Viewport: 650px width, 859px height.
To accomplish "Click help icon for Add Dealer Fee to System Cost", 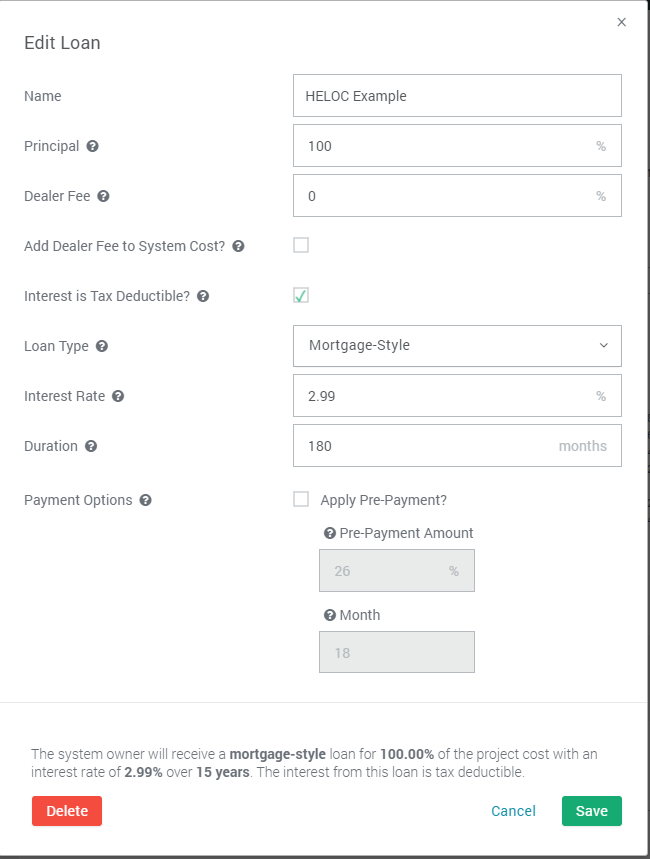I will point(238,246).
